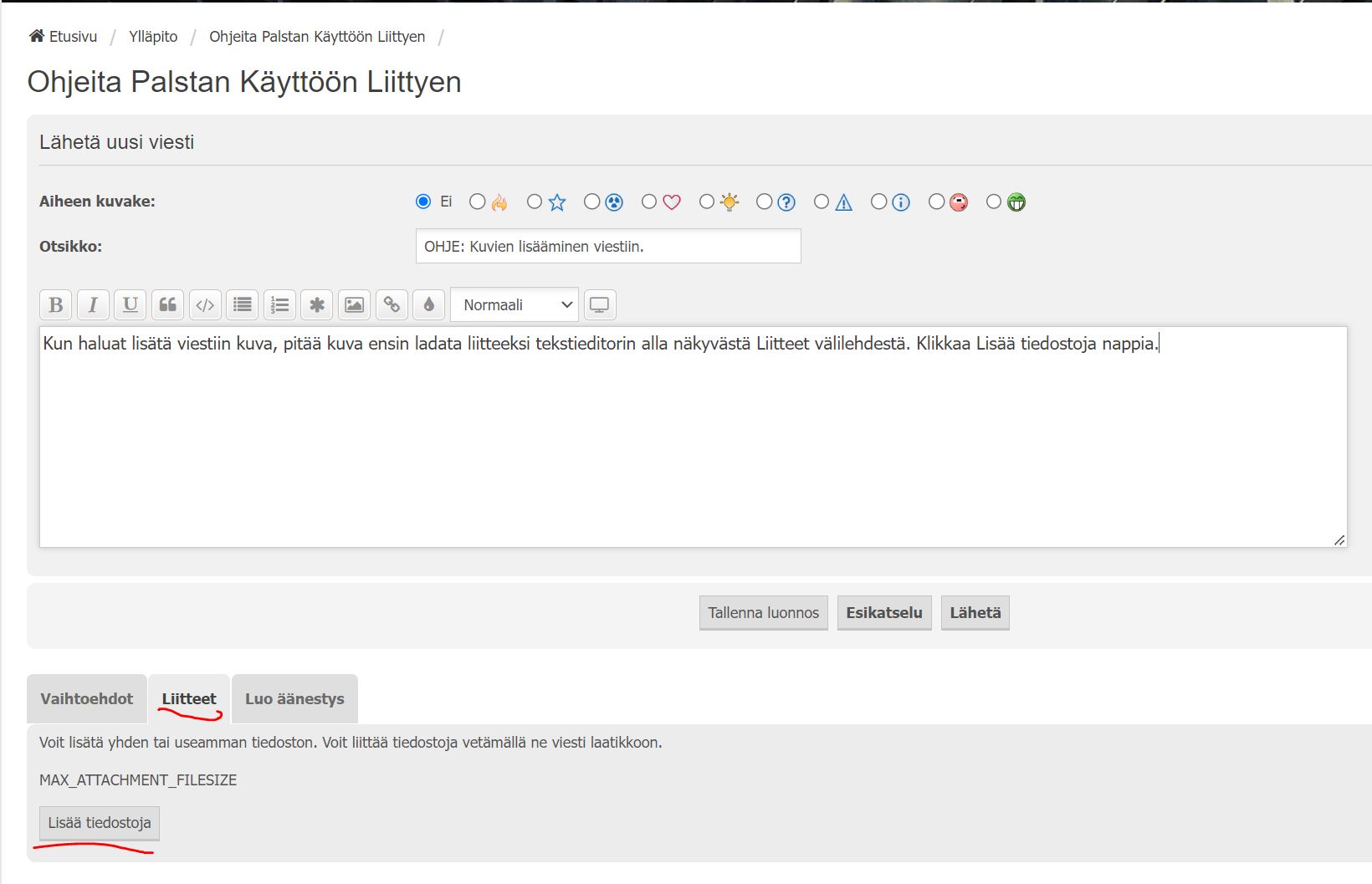The width and height of the screenshot is (1372, 884).
Task: Select the "Ei" no-icon radio option
Action: [423, 202]
